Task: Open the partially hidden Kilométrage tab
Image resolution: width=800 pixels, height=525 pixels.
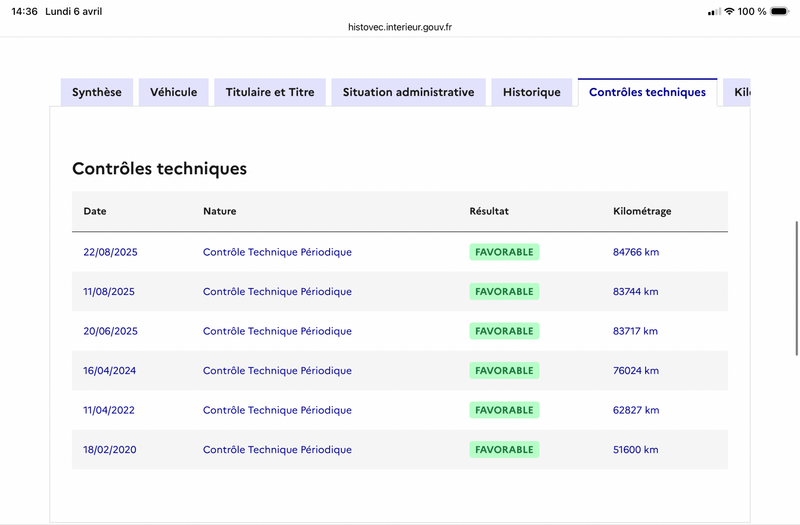Action: [x=740, y=92]
